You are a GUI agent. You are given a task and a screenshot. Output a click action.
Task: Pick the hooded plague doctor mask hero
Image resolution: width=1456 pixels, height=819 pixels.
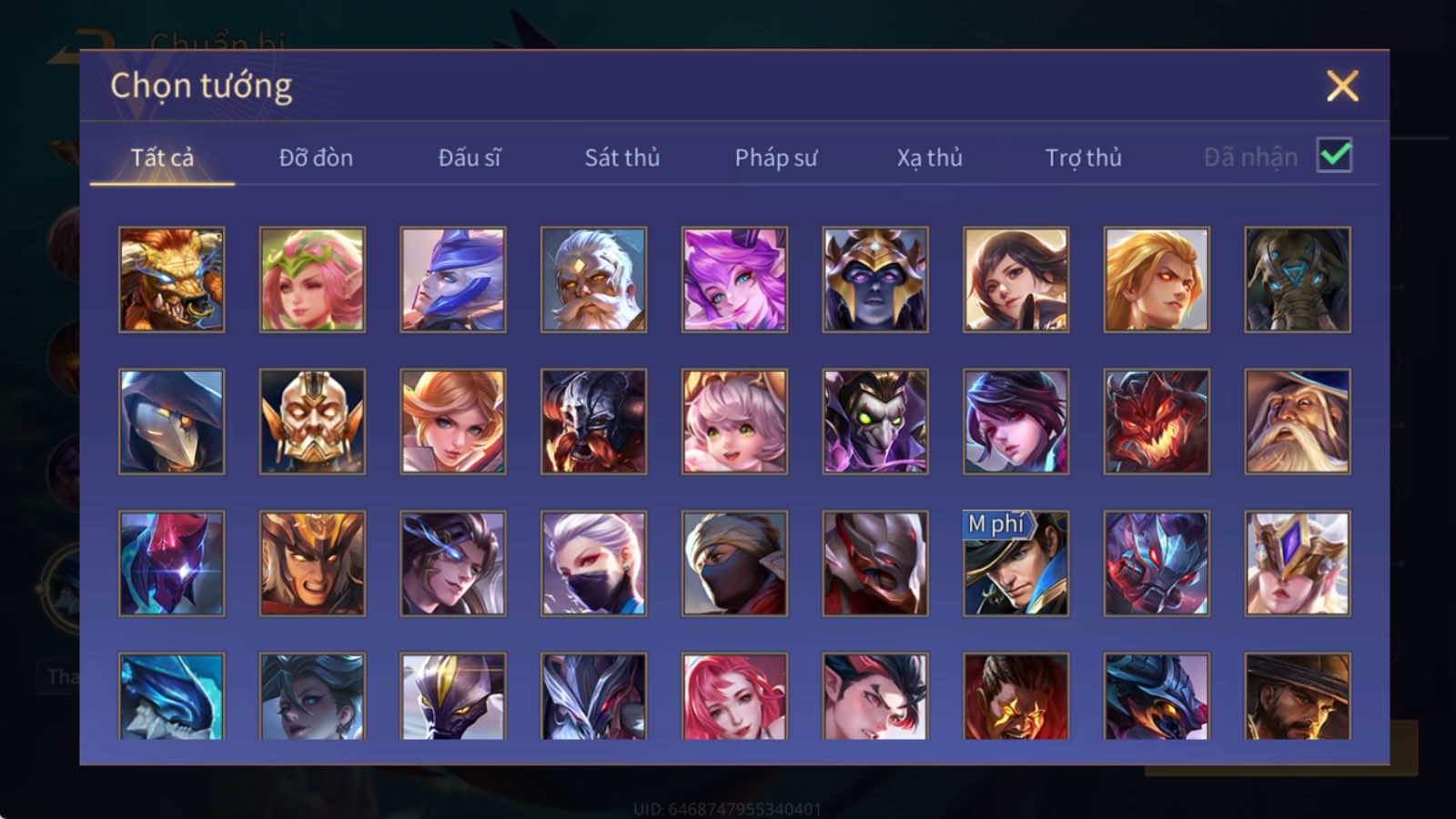[x=171, y=421]
